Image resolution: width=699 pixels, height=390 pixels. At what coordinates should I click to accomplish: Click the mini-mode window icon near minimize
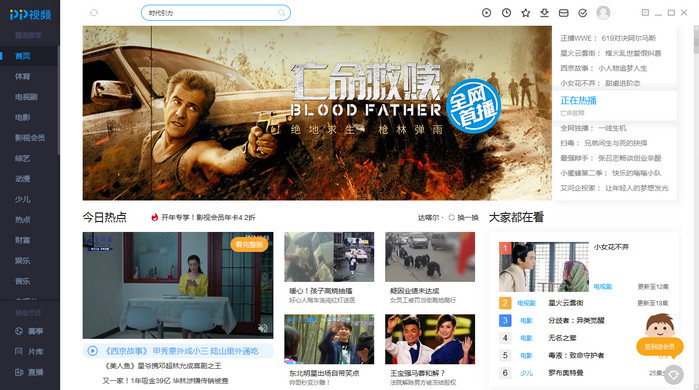645,12
